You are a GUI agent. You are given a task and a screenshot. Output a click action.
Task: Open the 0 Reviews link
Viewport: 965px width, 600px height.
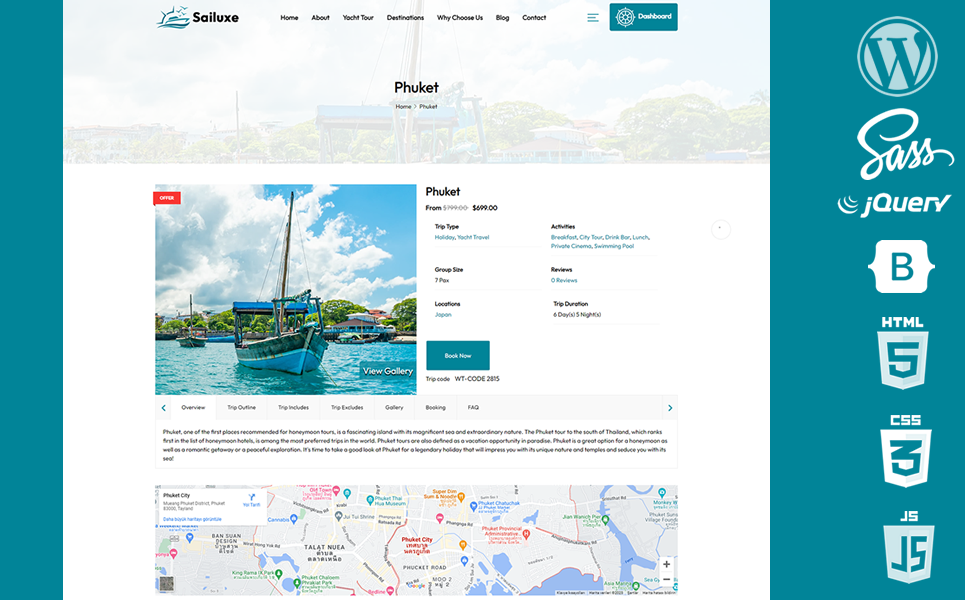564,280
